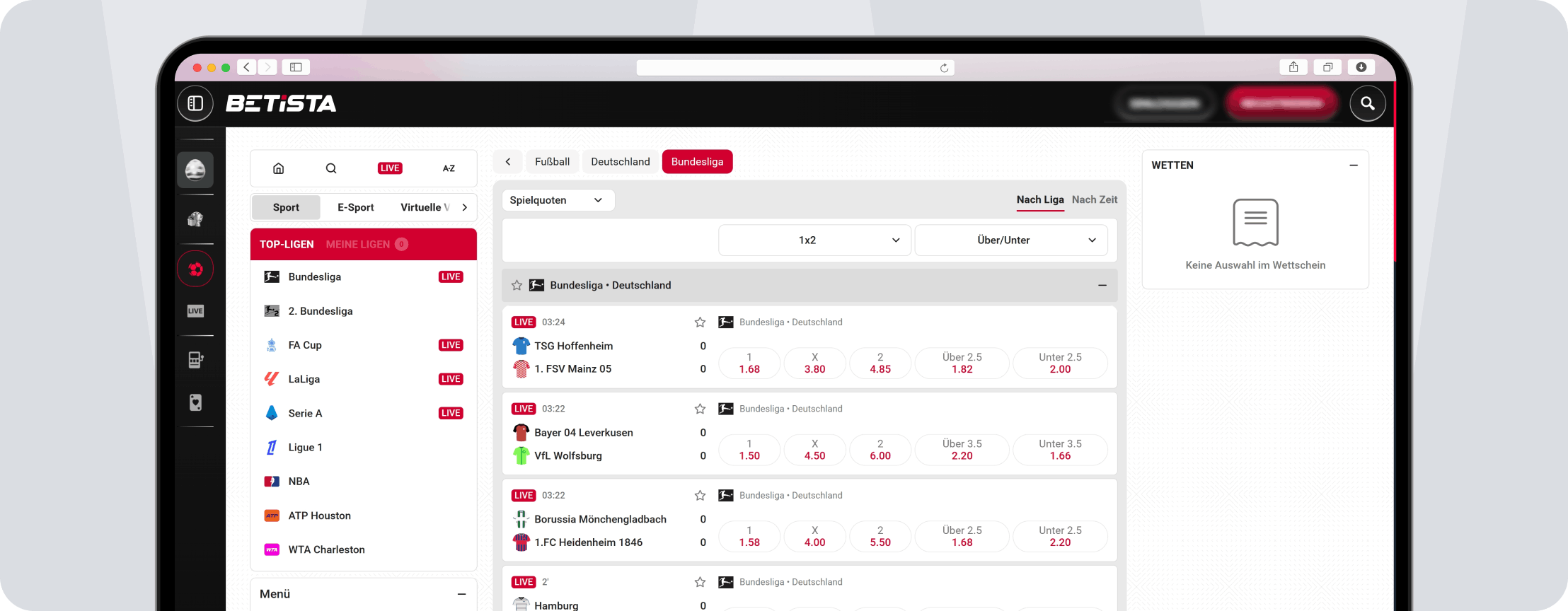The image size is (1568, 611).
Task: Pick draw odds 4.50 Leverkusen match
Action: [814, 450]
